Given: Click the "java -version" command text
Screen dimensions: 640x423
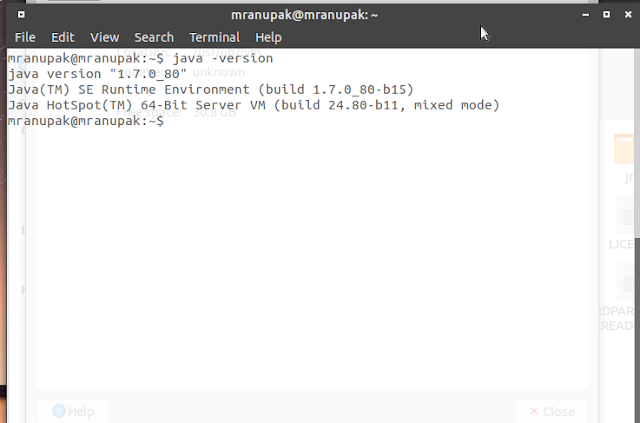Looking at the screenshot, I should click(223, 58).
